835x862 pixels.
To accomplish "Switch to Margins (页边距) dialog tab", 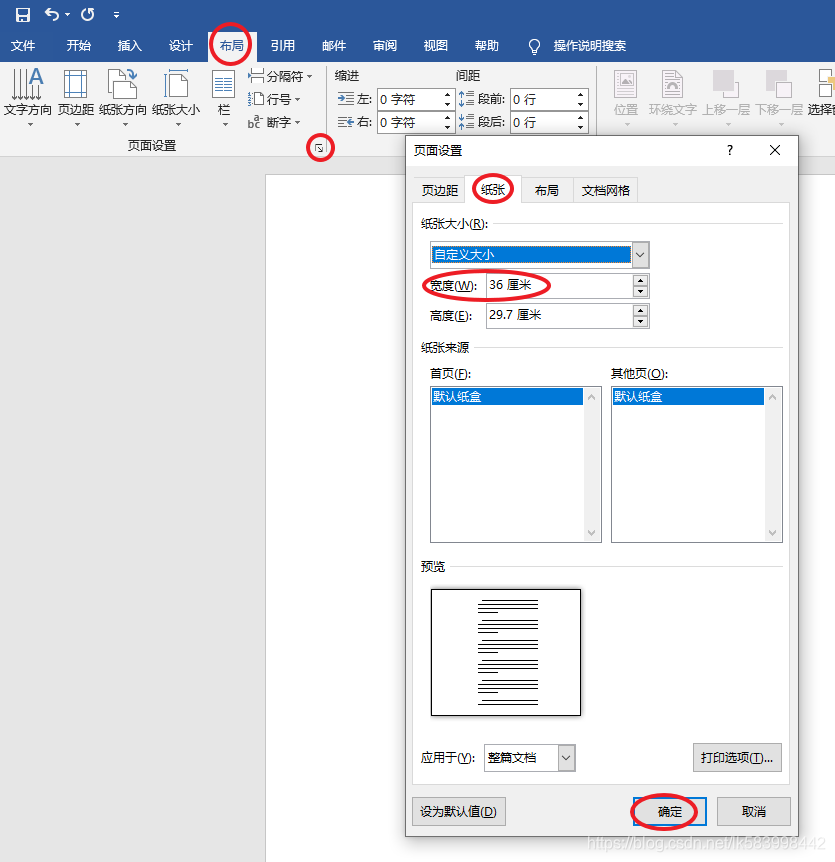I will click(x=439, y=190).
